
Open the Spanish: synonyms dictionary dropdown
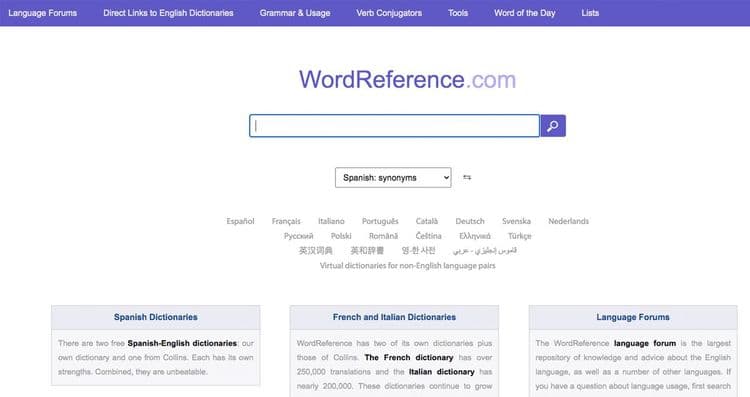393,177
